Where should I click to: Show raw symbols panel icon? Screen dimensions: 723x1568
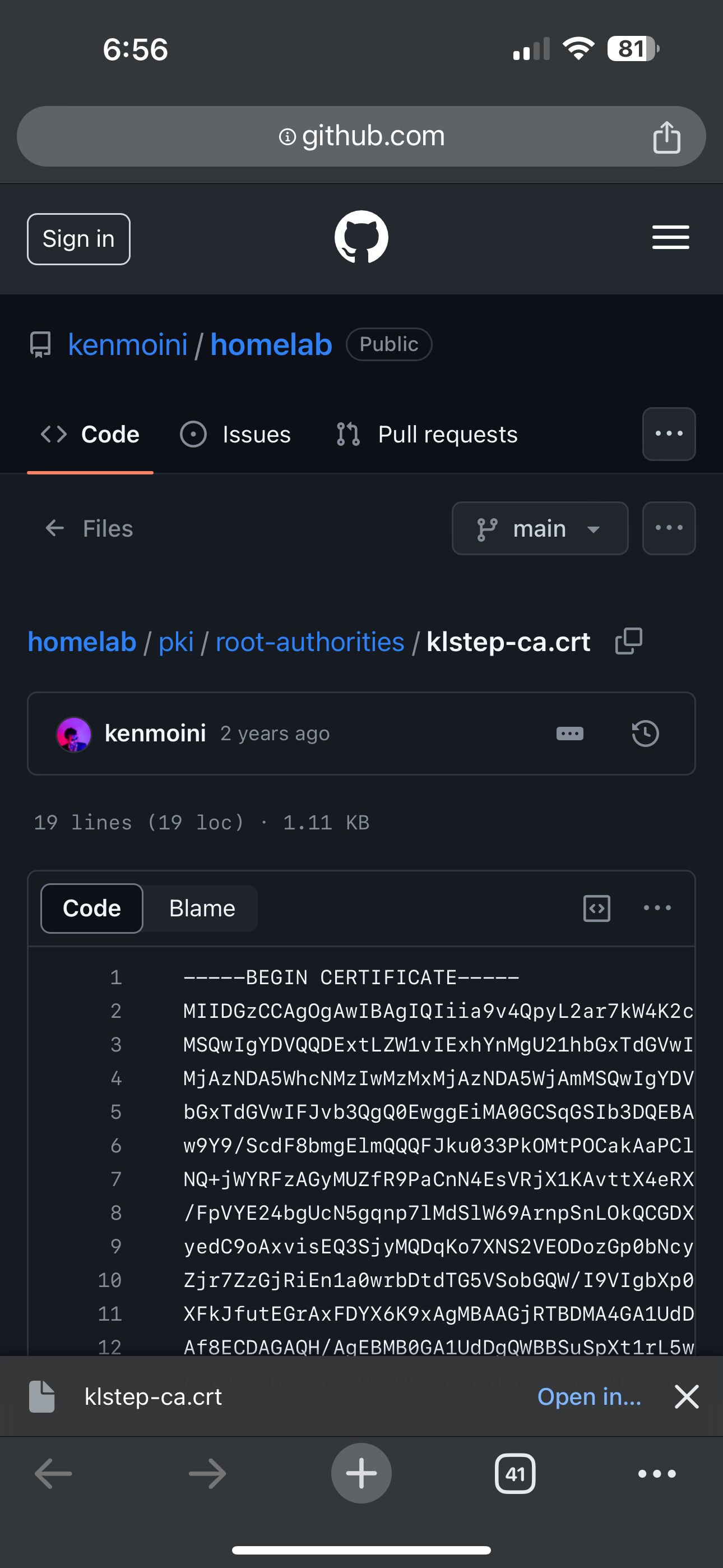click(x=596, y=908)
